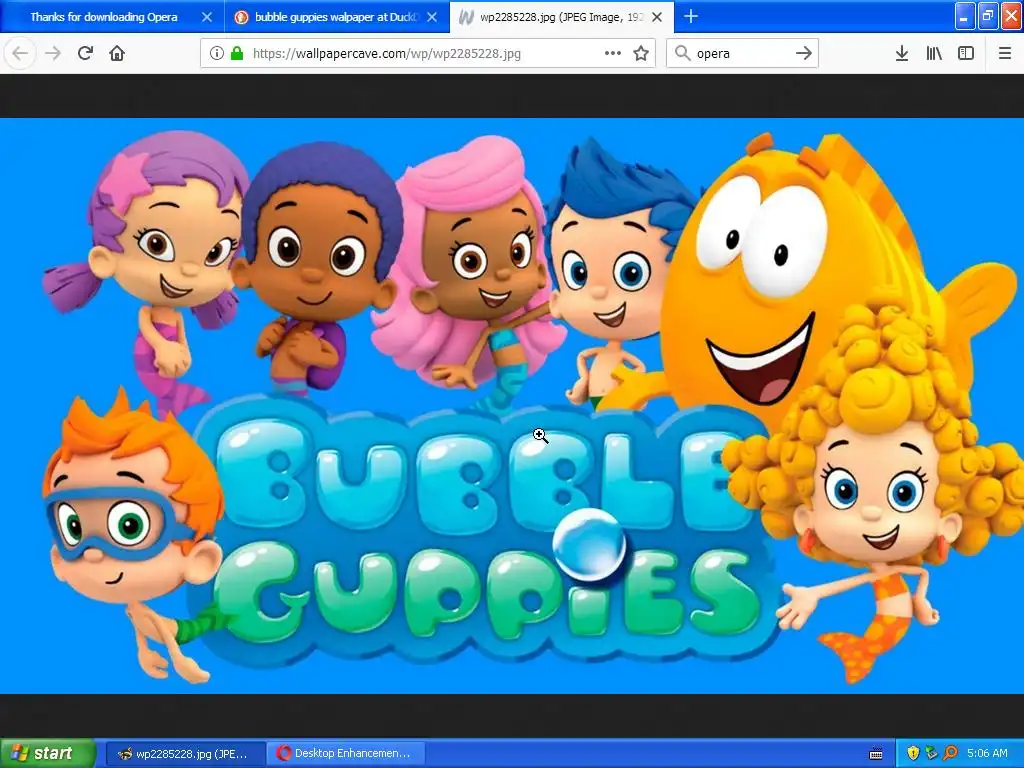Open the Firefox hamburger menu

1005,54
